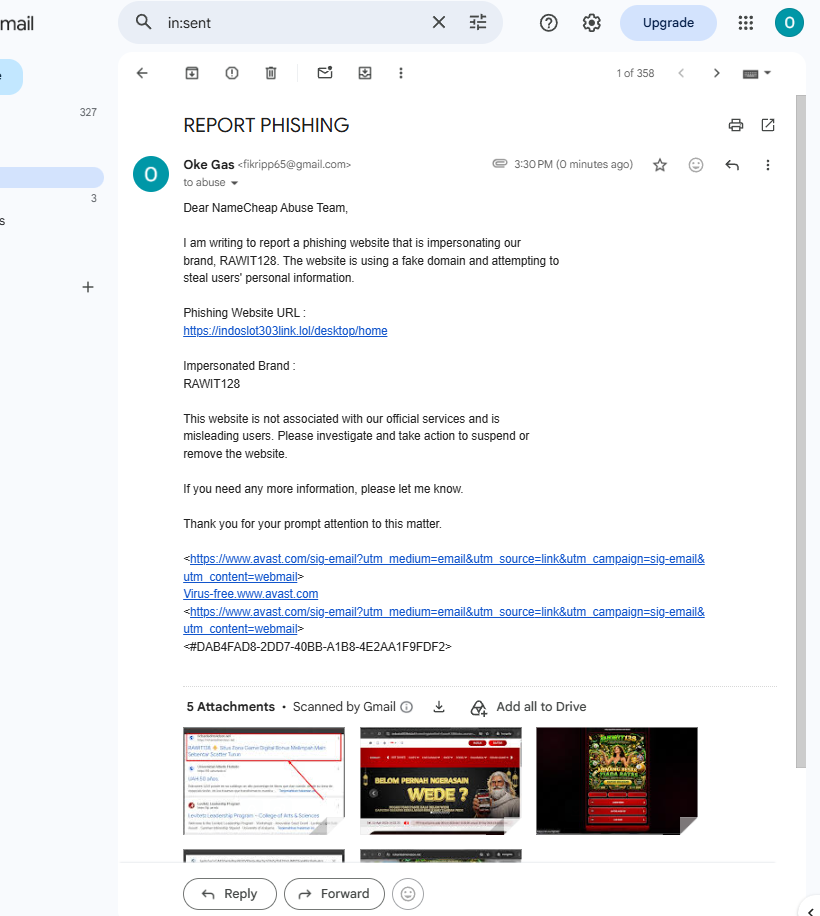Go back to the sent list
The width and height of the screenshot is (820, 916).
point(142,73)
